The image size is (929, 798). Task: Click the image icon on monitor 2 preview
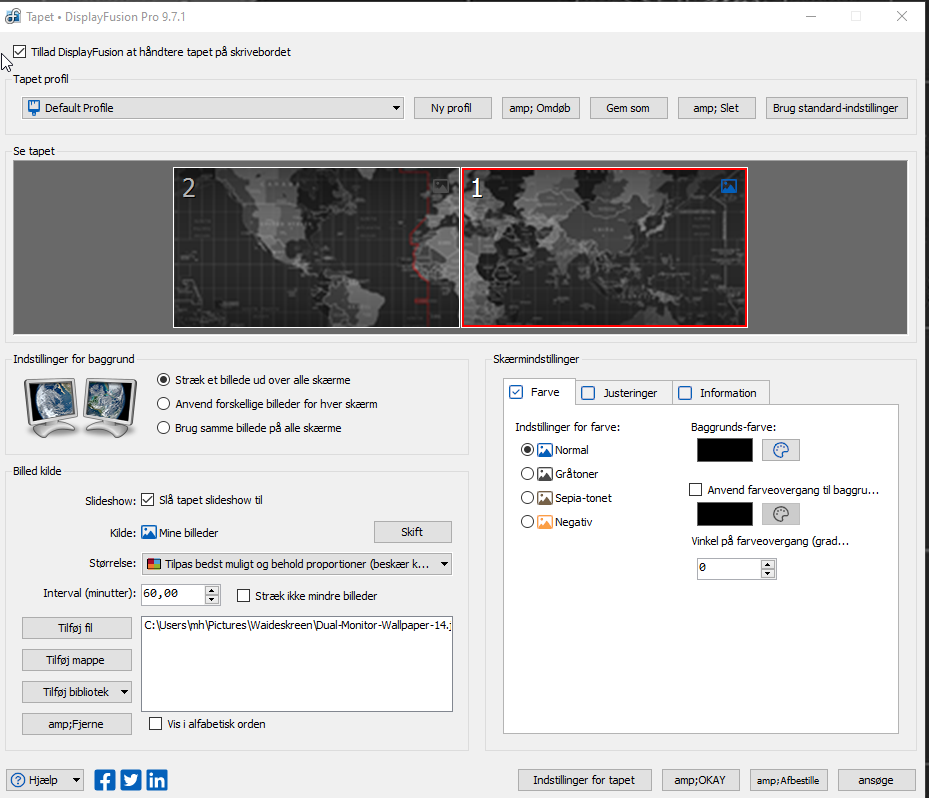(x=441, y=186)
